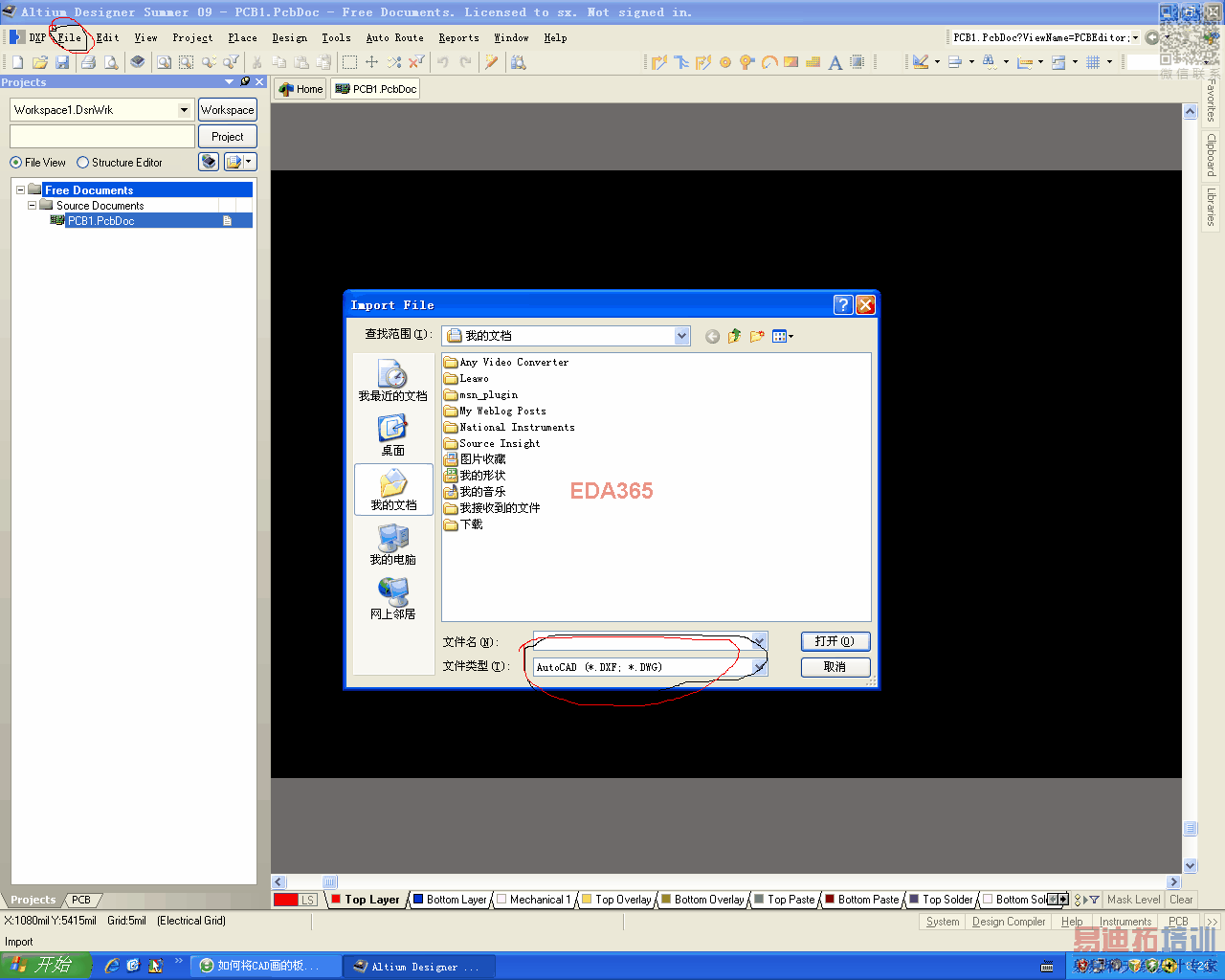Select the Place Arc tool icon
This screenshot has width=1225, height=980.
tap(769, 62)
